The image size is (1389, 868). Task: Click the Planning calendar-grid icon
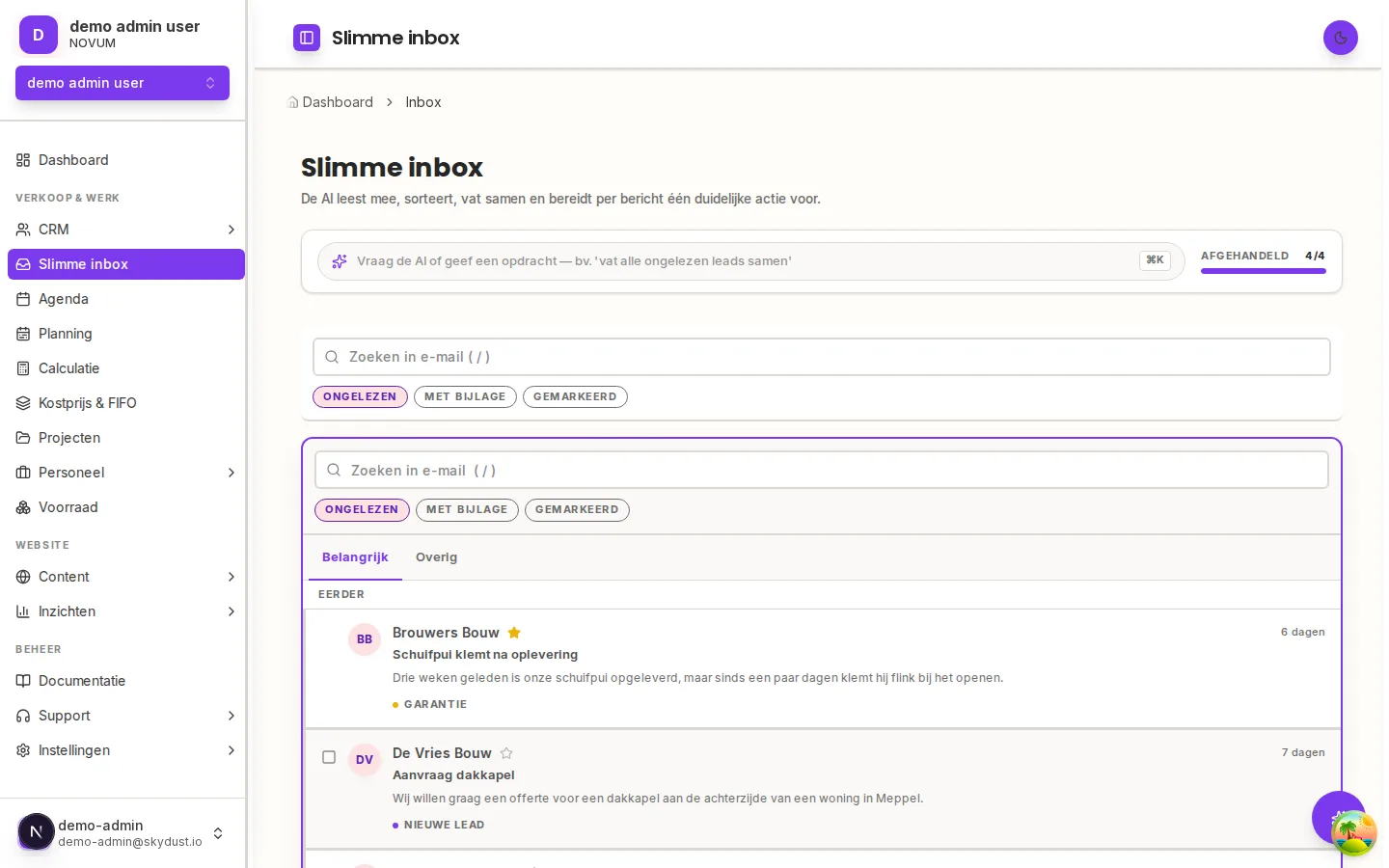point(23,334)
